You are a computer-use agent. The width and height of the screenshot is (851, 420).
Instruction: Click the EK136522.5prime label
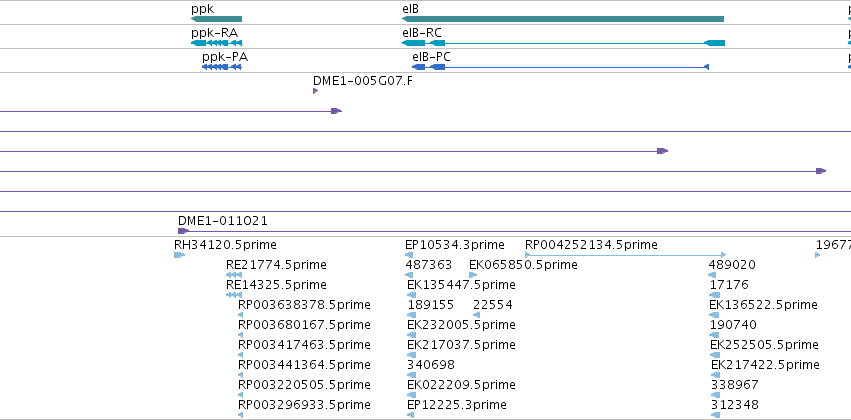pos(763,305)
